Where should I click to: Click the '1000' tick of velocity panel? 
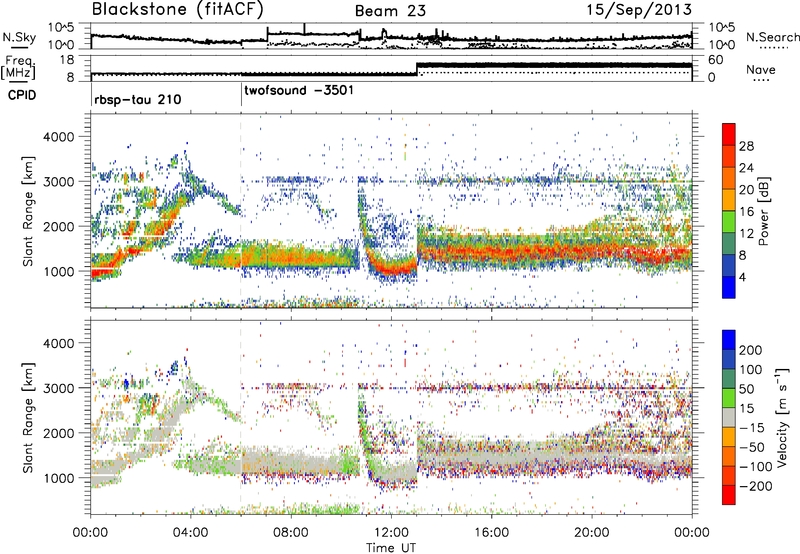point(59,478)
